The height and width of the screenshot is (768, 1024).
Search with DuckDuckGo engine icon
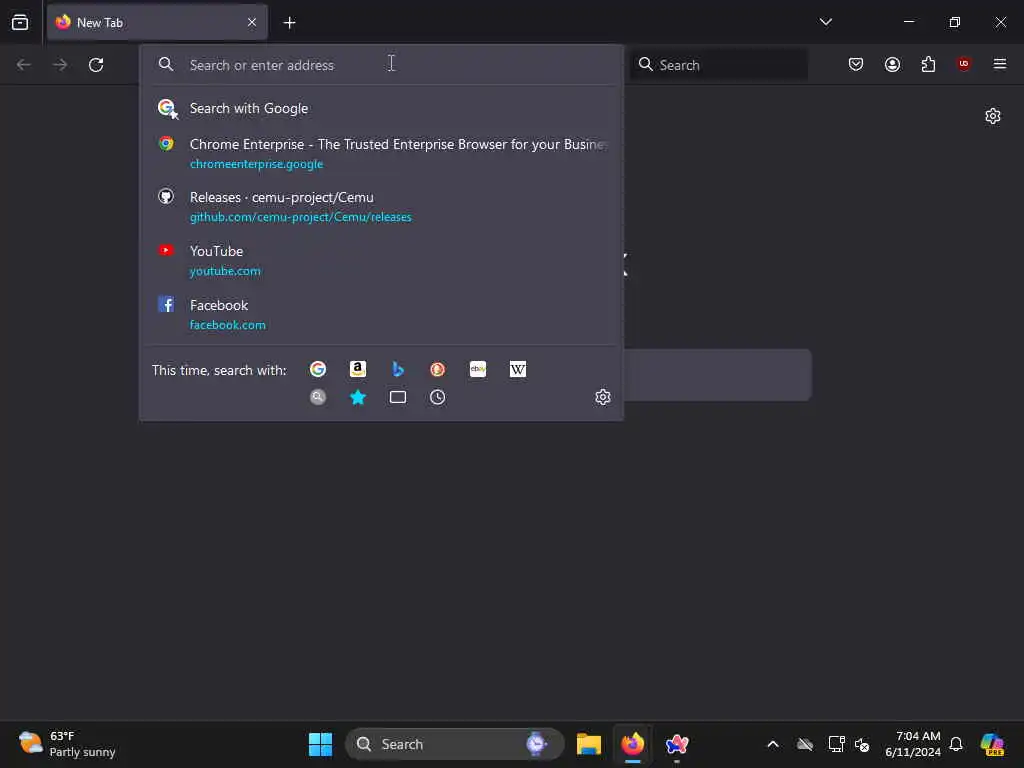pyautogui.click(x=438, y=370)
